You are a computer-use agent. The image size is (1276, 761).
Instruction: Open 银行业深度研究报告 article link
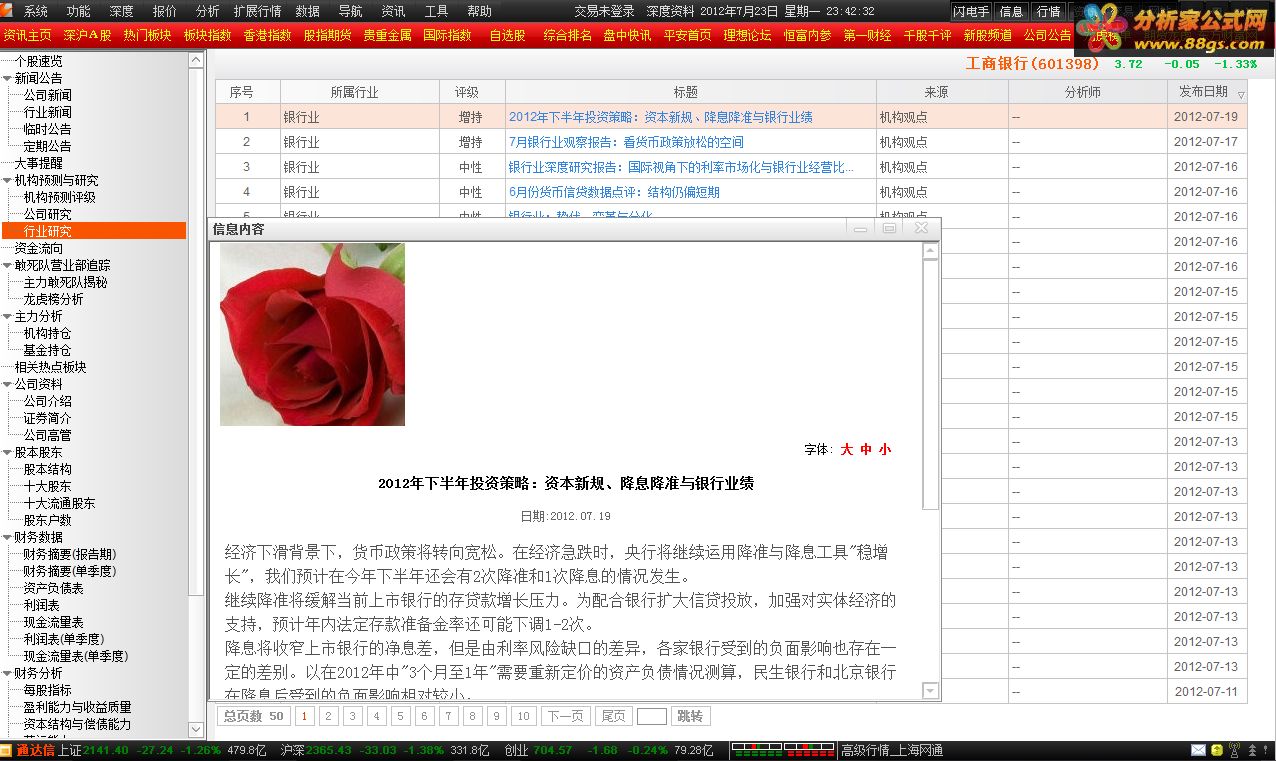[682, 167]
